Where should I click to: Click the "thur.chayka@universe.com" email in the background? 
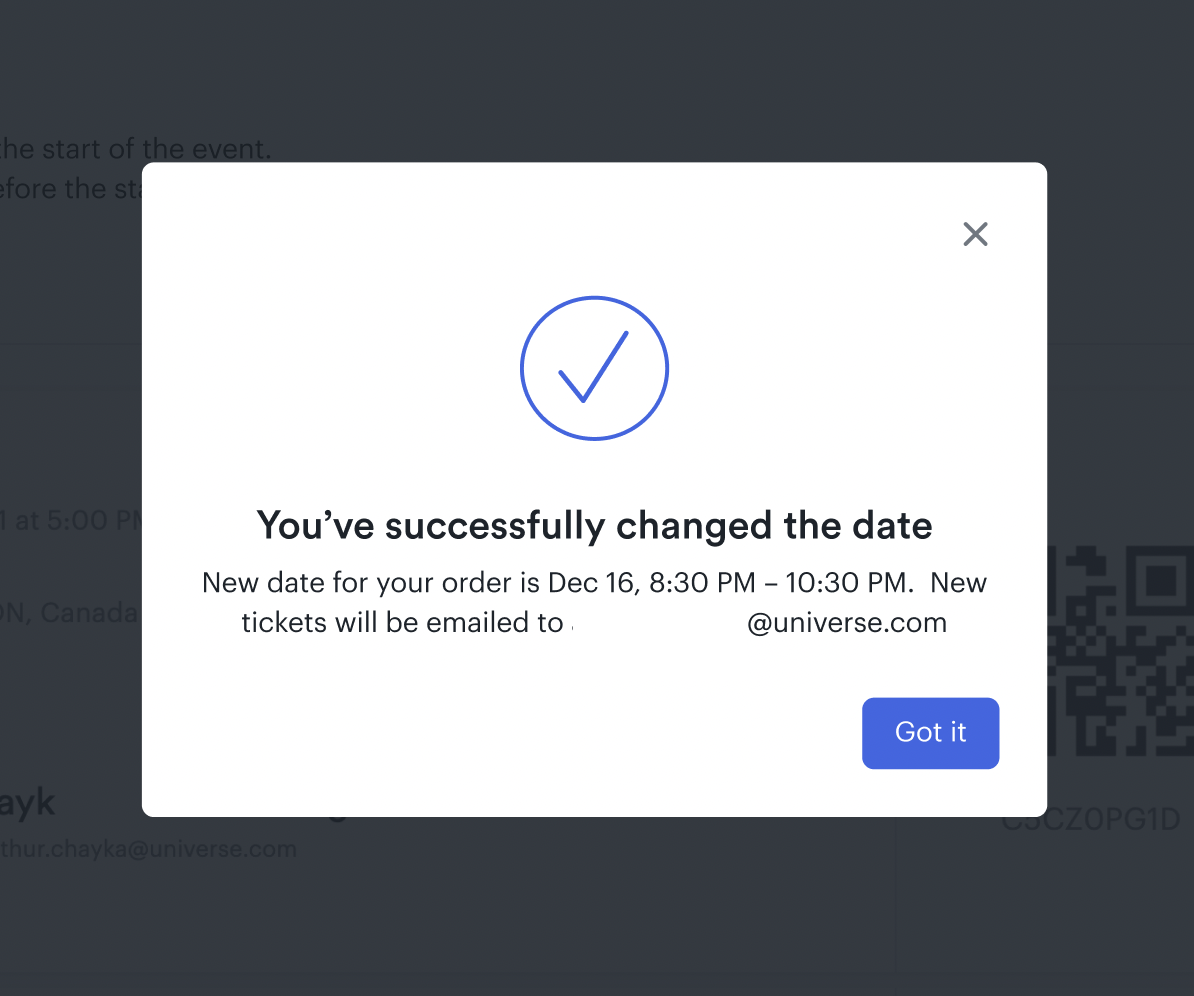[x=148, y=850]
